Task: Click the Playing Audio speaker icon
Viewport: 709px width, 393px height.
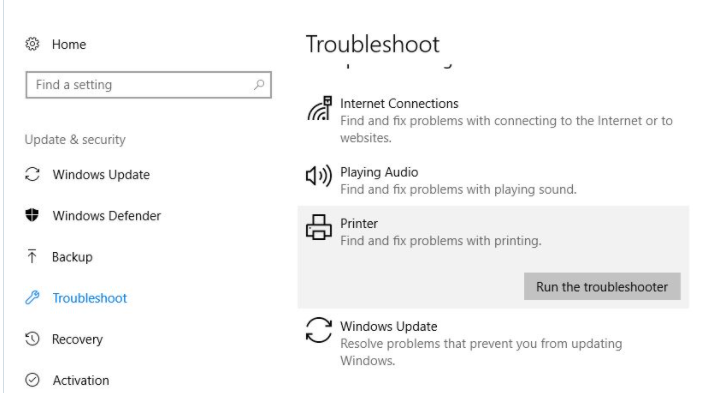Action: (x=319, y=175)
